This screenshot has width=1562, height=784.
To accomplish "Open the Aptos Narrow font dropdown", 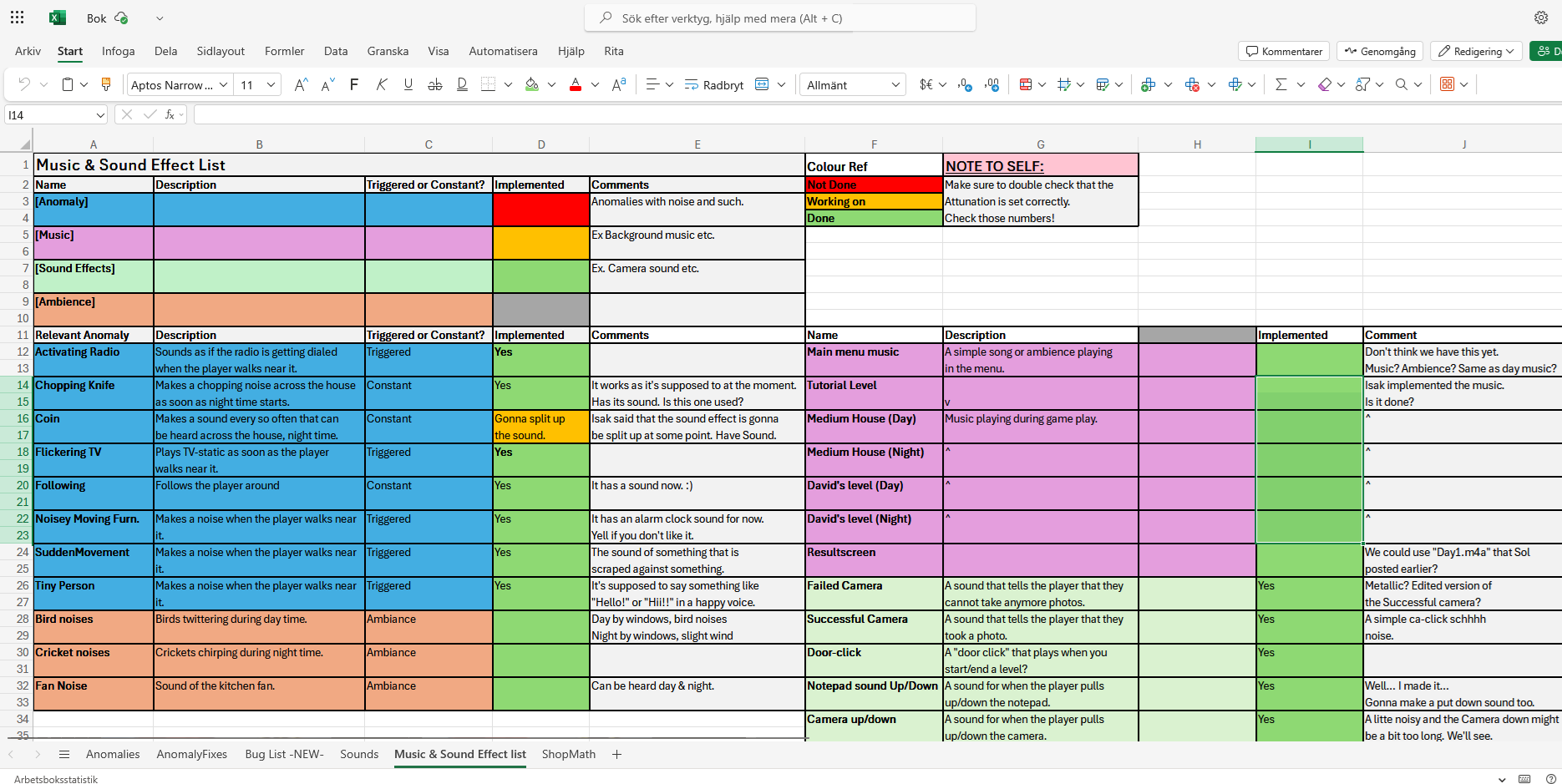I will coord(179,84).
